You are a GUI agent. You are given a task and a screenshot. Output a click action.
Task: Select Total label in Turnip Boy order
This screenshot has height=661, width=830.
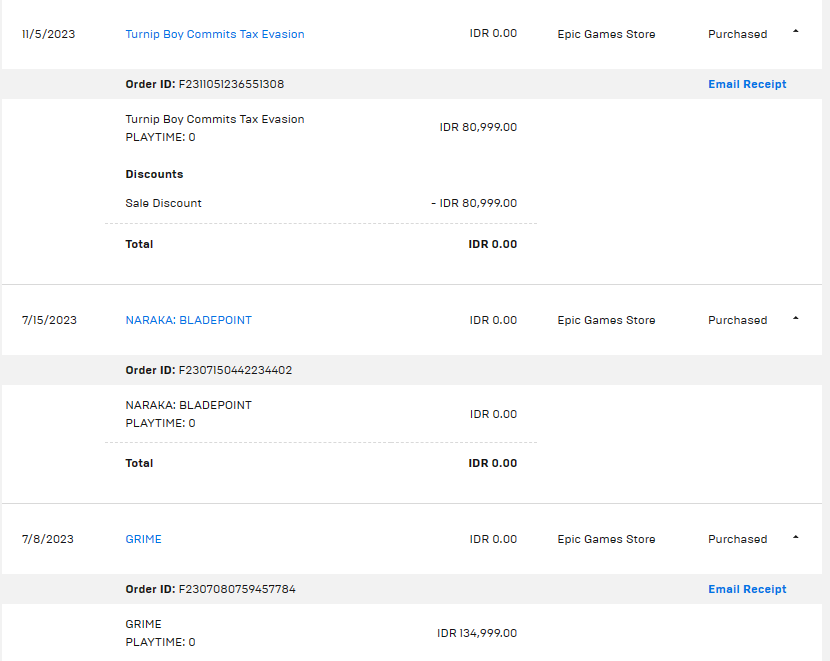click(139, 244)
